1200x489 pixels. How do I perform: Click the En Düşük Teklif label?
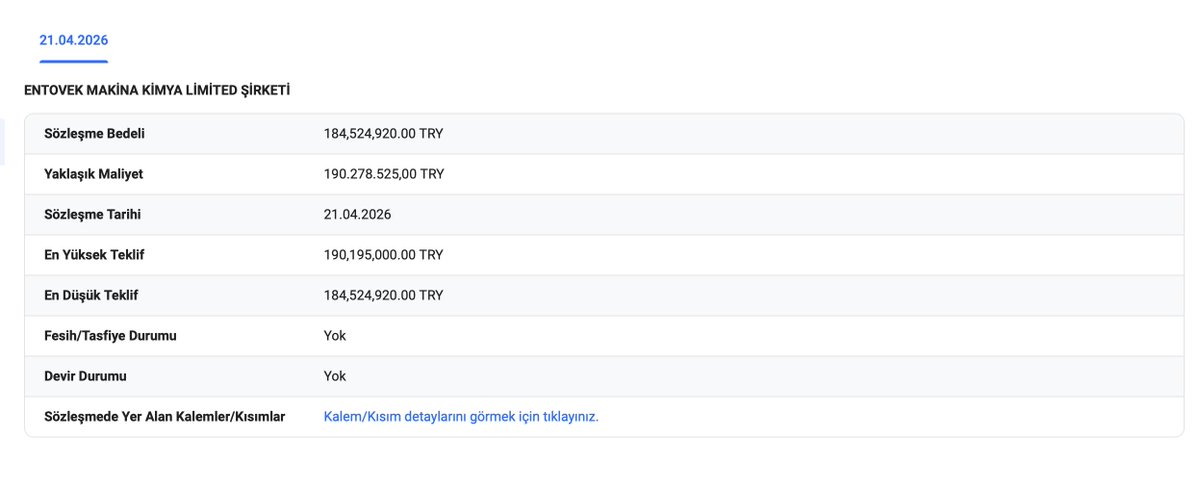pos(91,295)
